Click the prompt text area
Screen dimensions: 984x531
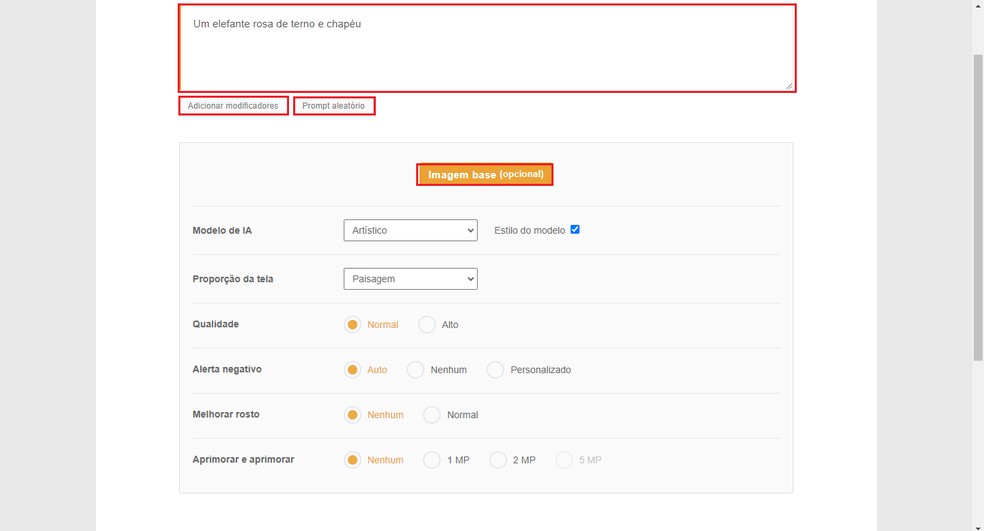487,48
